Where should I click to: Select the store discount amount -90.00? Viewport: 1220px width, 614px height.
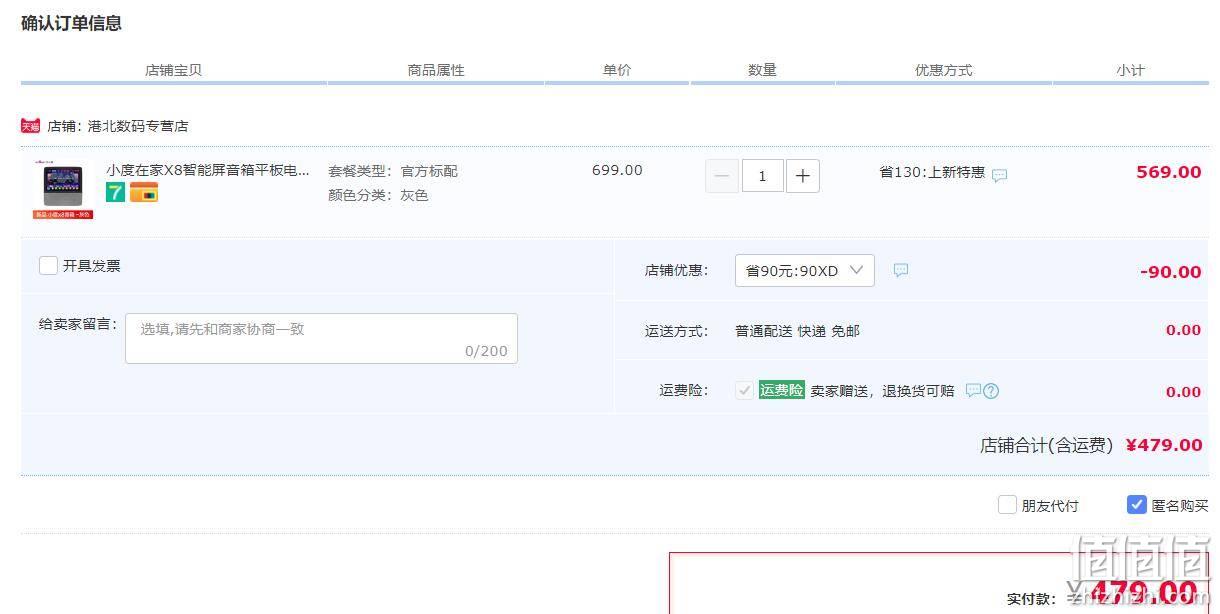[1170, 272]
